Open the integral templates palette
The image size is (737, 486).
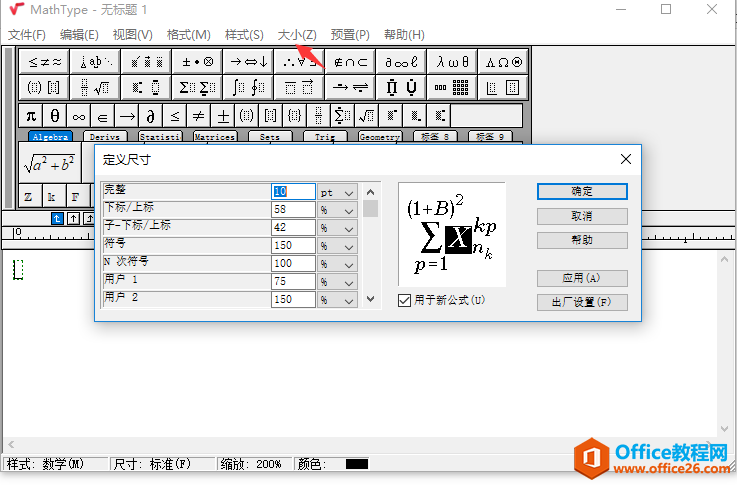(249, 87)
